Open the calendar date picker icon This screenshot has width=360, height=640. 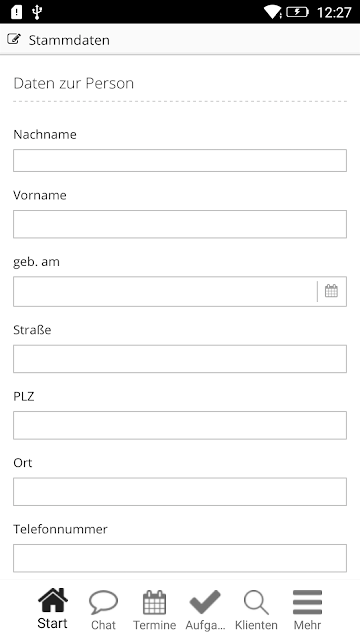tap(331, 291)
